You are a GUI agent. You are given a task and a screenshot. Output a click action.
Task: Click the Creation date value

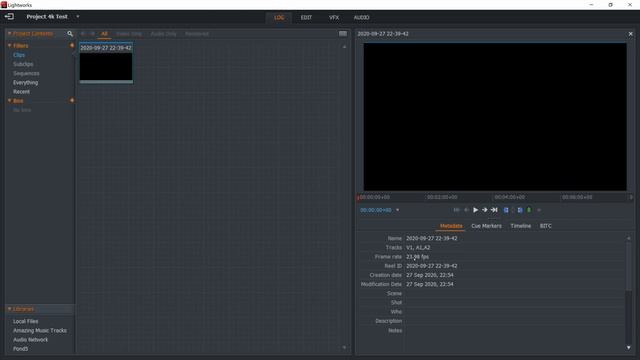(429, 275)
